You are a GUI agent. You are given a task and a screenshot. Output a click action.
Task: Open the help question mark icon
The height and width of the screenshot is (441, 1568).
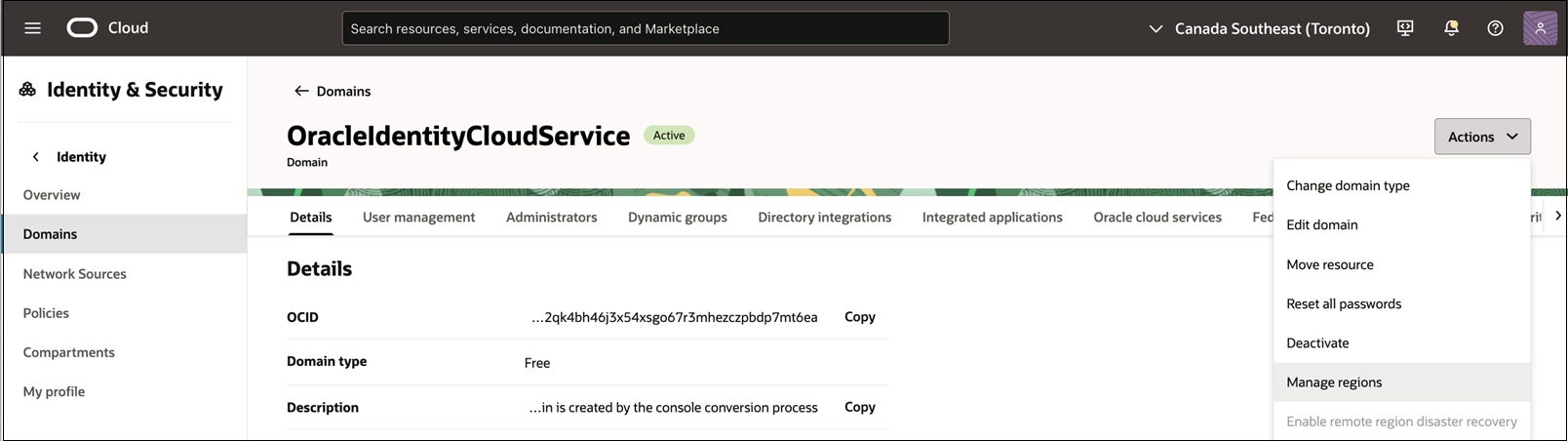tap(1495, 28)
